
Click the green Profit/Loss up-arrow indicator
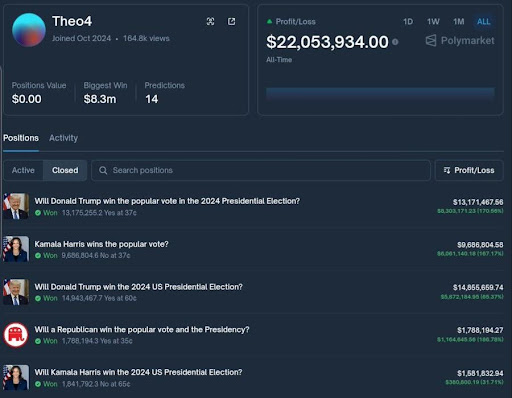269,22
